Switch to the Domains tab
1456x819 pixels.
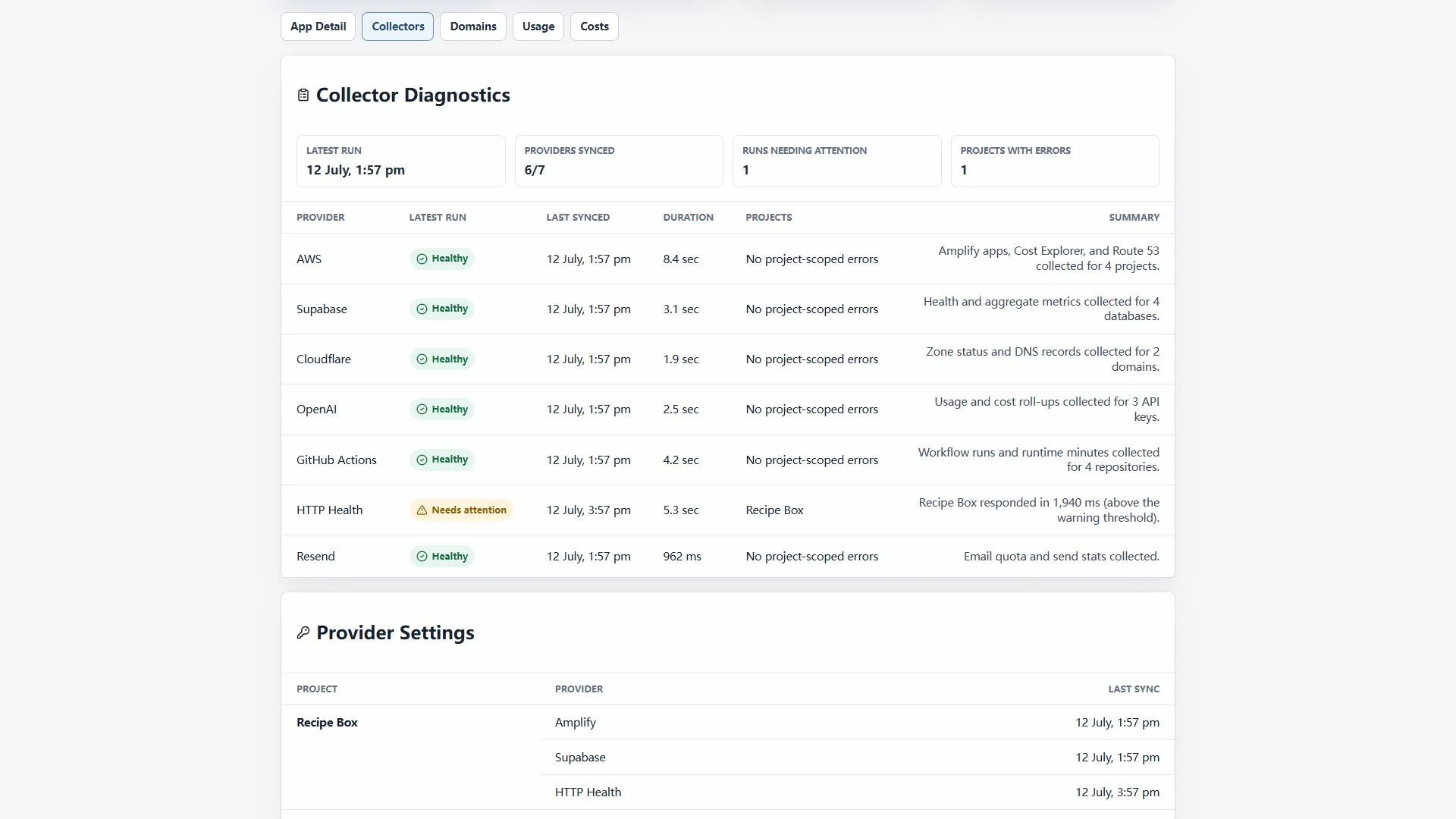tap(473, 27)
